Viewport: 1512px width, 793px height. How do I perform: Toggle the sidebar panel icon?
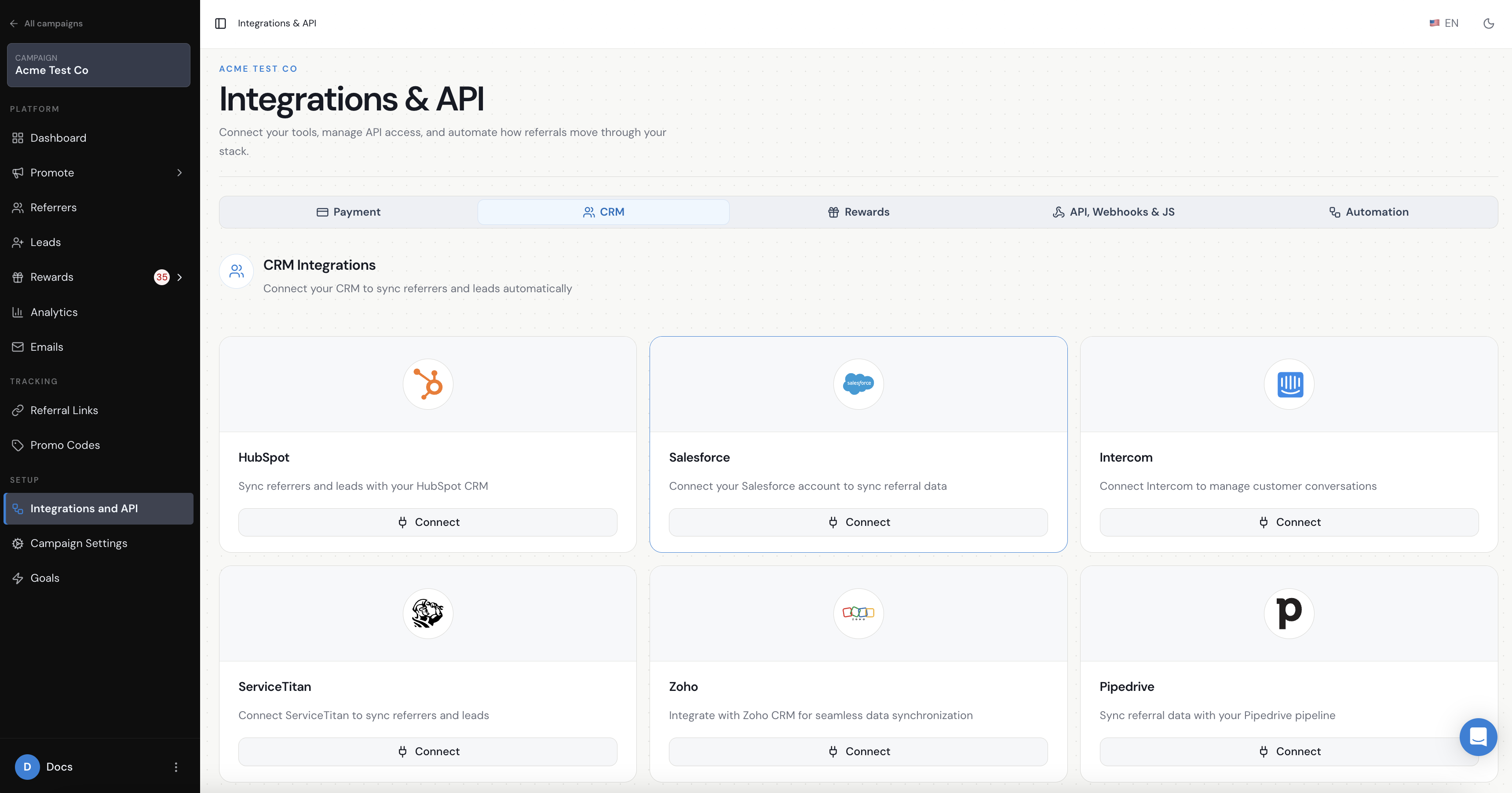pos(220,23)
